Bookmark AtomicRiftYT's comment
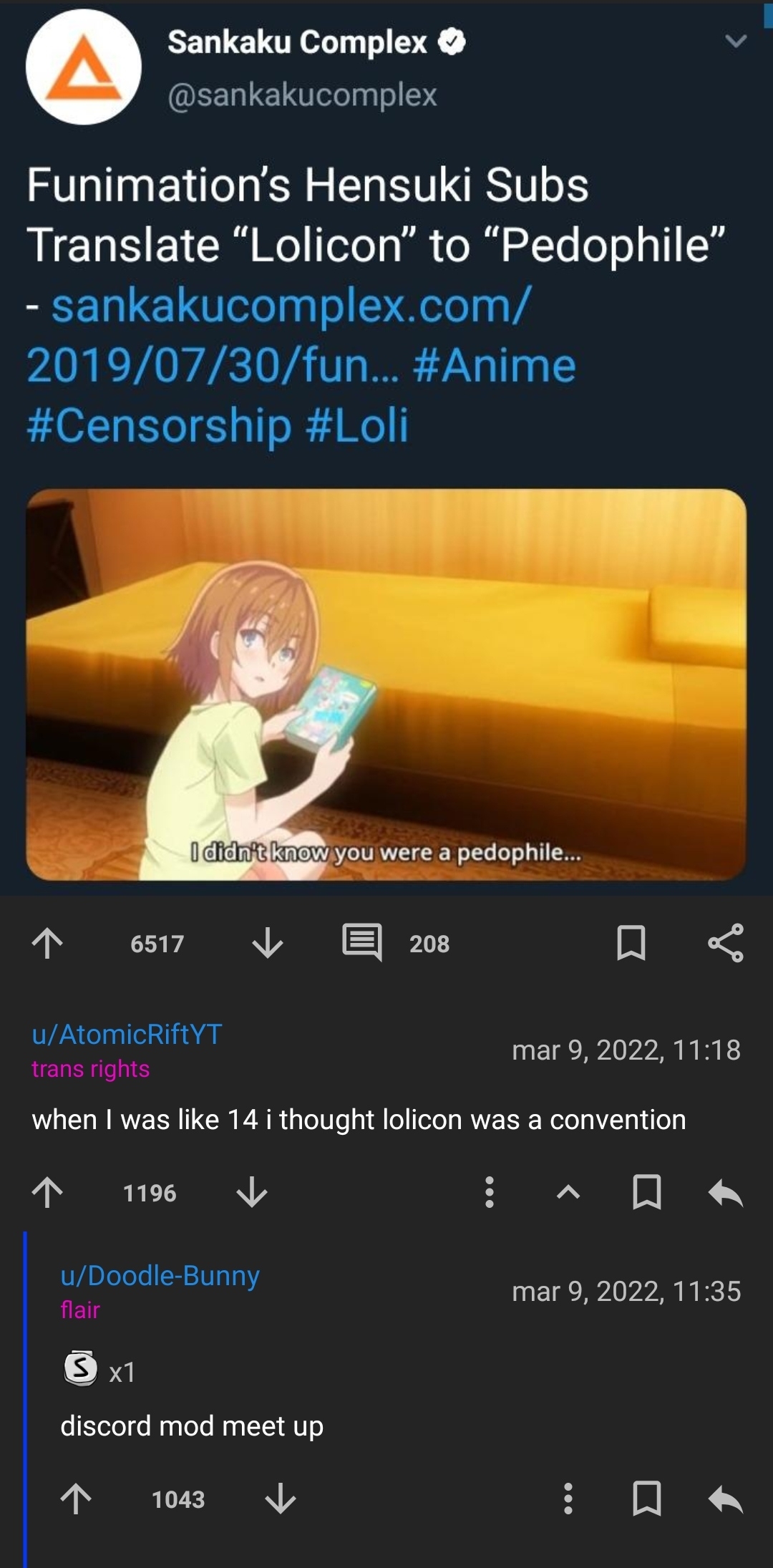Screen dimensions: 773x1568 [x=647, y=1192]
